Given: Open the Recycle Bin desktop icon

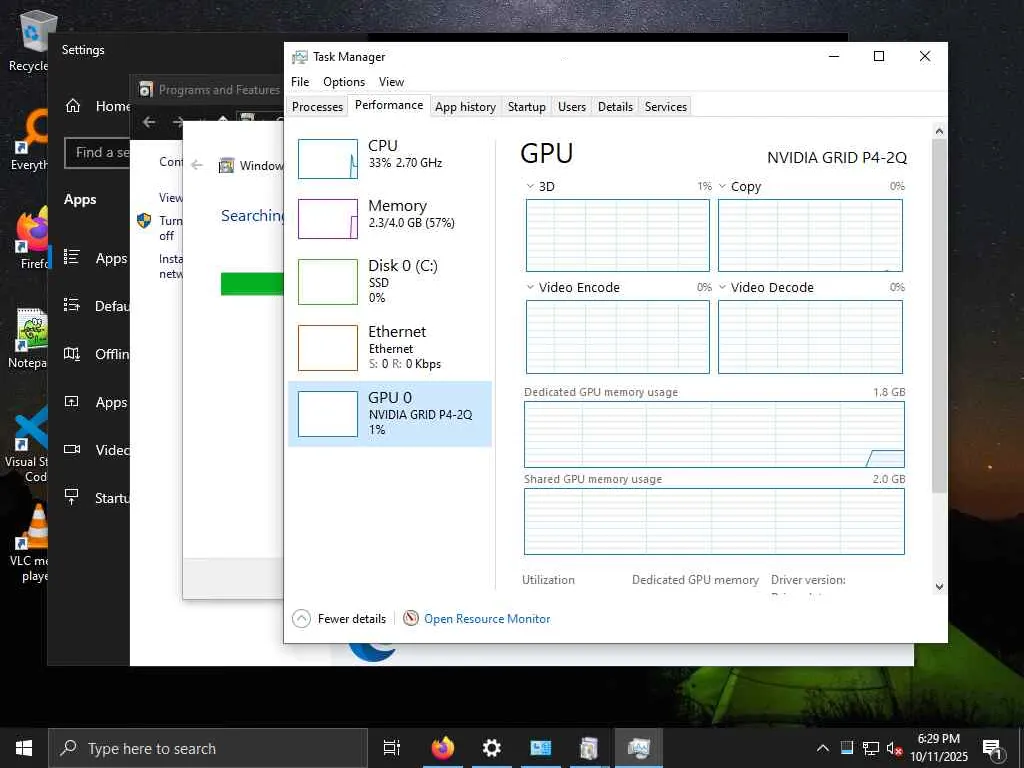Looking at the screenshot, I should (x=30, y=40).
